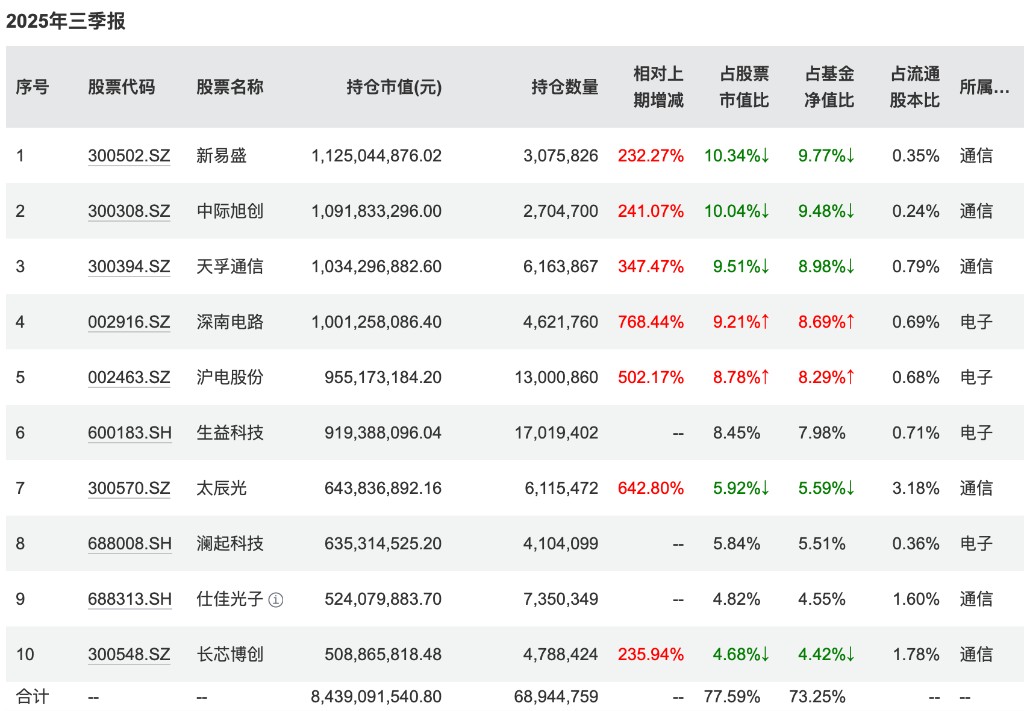1024x711 pixels.
Task: Open stock code link 600183.SH
Action: 130,434
